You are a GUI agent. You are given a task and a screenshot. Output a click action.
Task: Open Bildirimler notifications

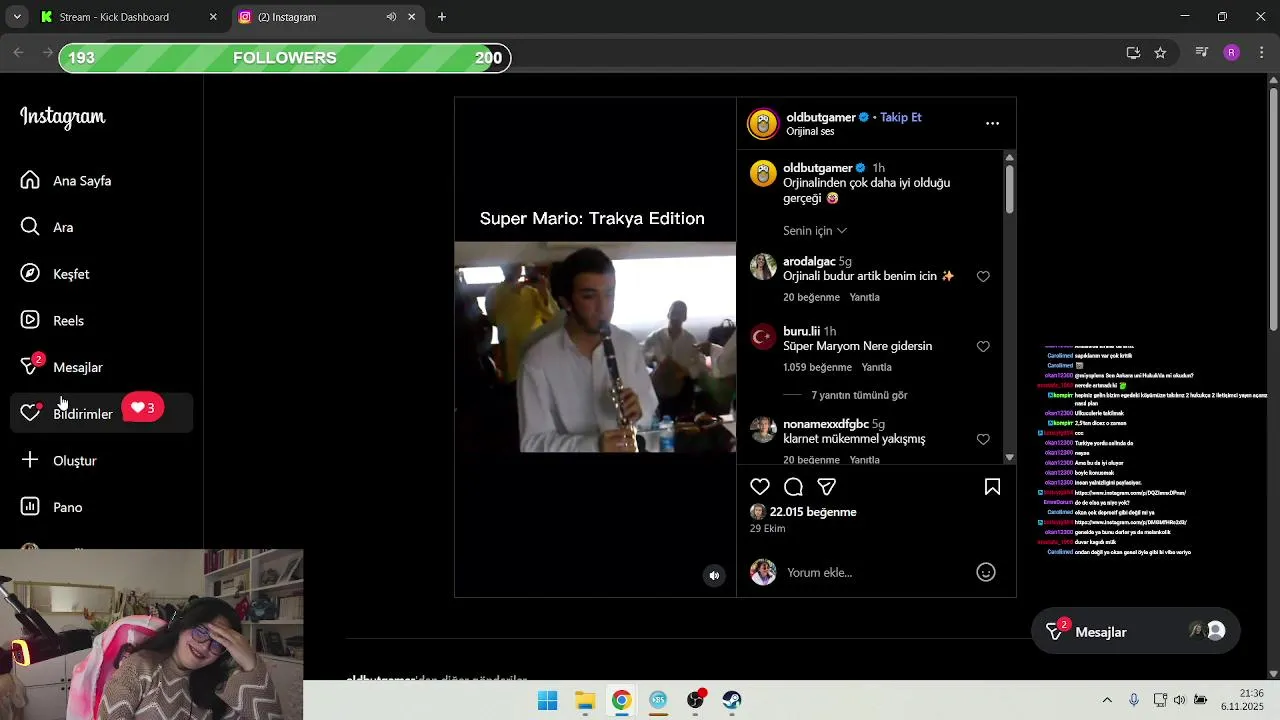click(x=101, y=414)
